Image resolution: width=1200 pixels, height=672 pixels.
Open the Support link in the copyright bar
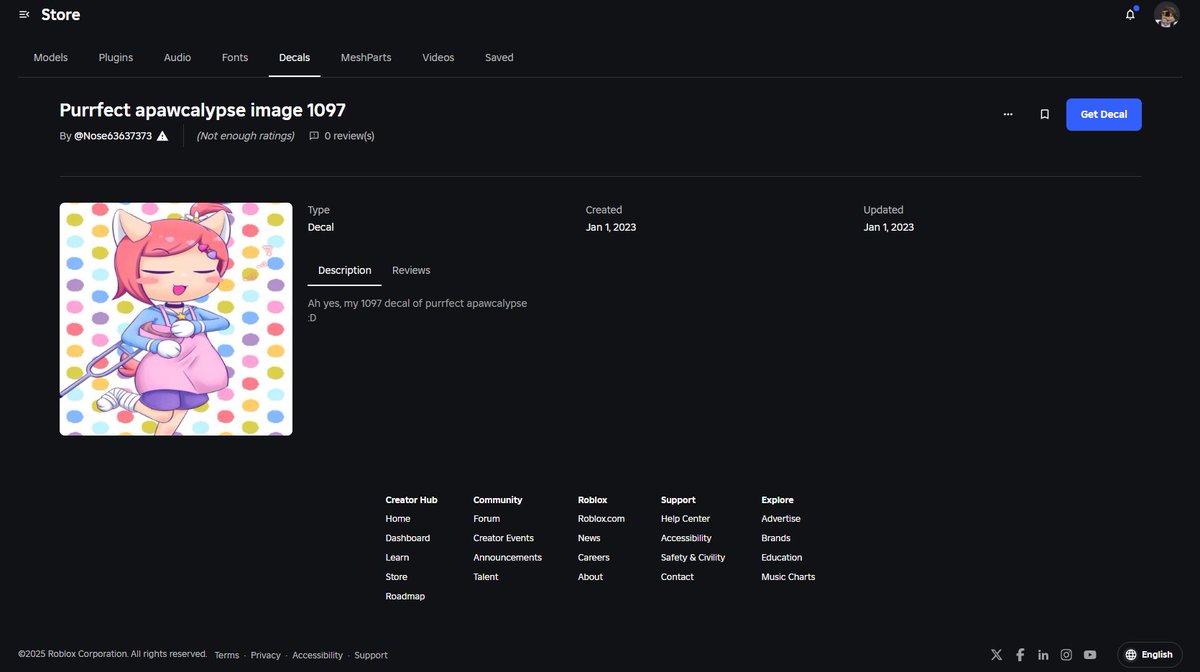tap(371, 655)
